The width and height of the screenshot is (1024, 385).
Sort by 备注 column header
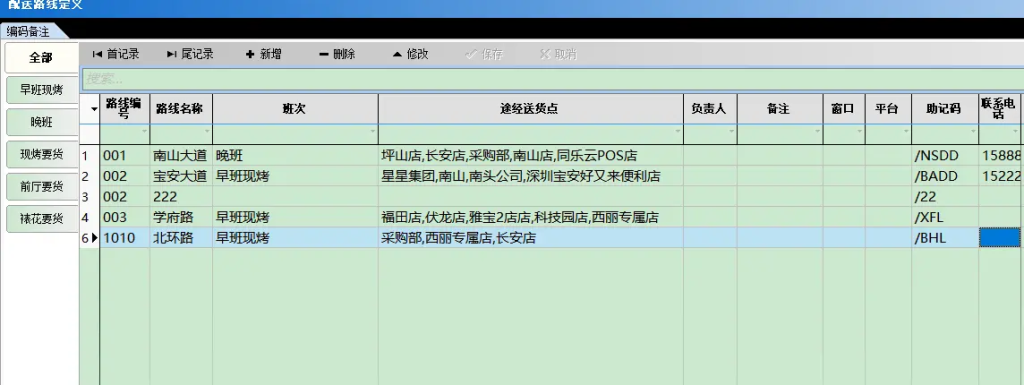click(x=780, y=109)
